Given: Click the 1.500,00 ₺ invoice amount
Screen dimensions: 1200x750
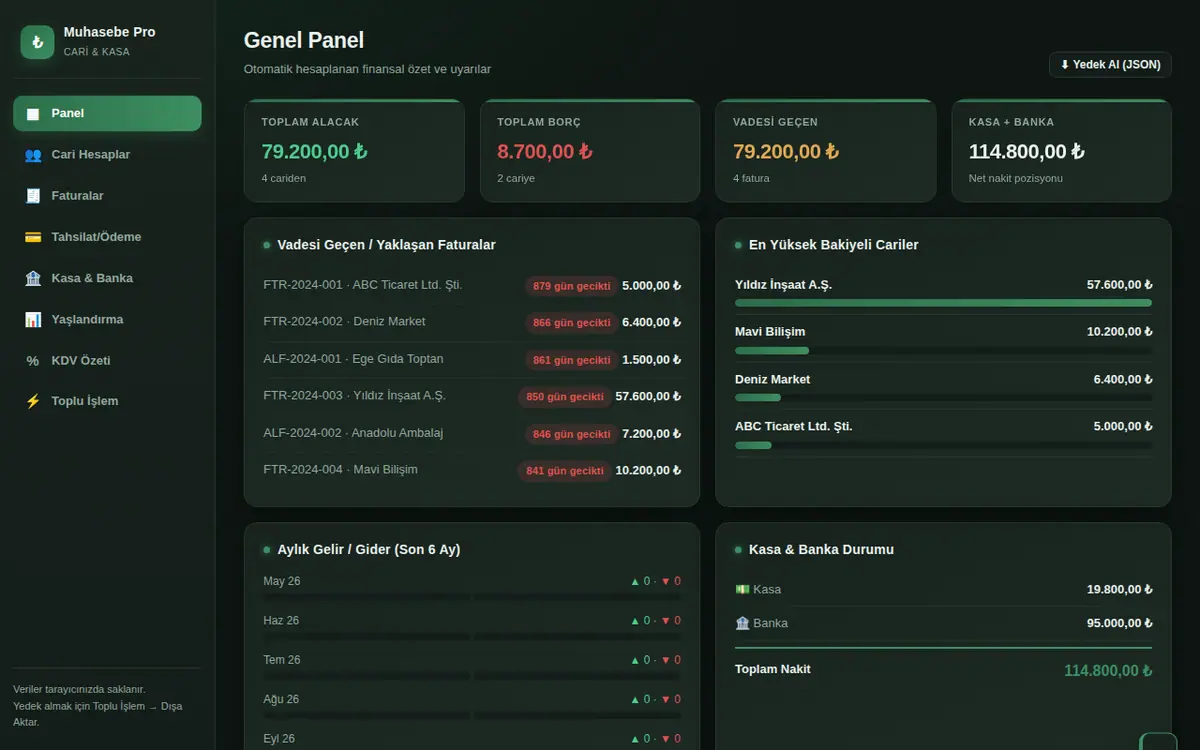Looking at the screenshot, I should point(651,360).
